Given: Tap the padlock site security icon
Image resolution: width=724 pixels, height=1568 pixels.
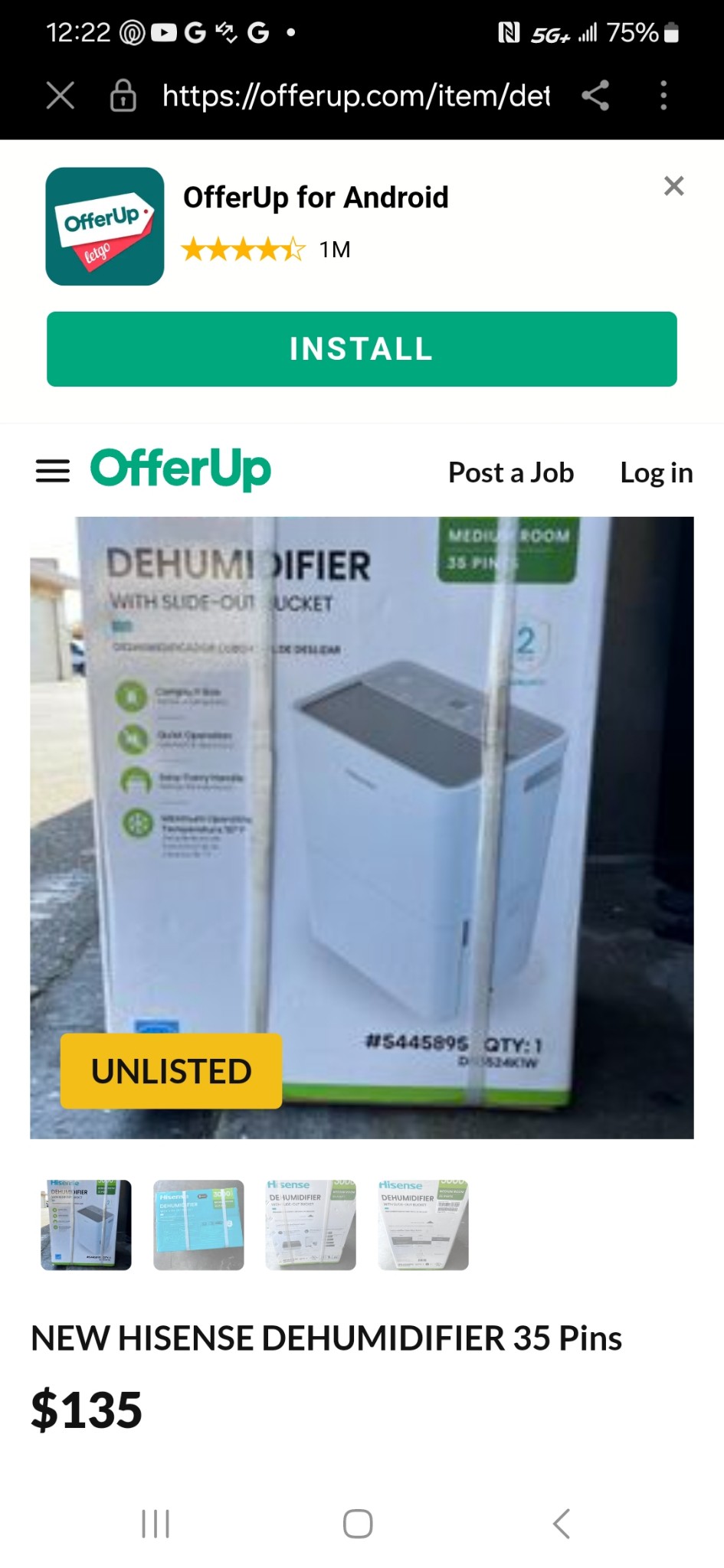Looking at the screenshot, I should click(x=123, y=96).
